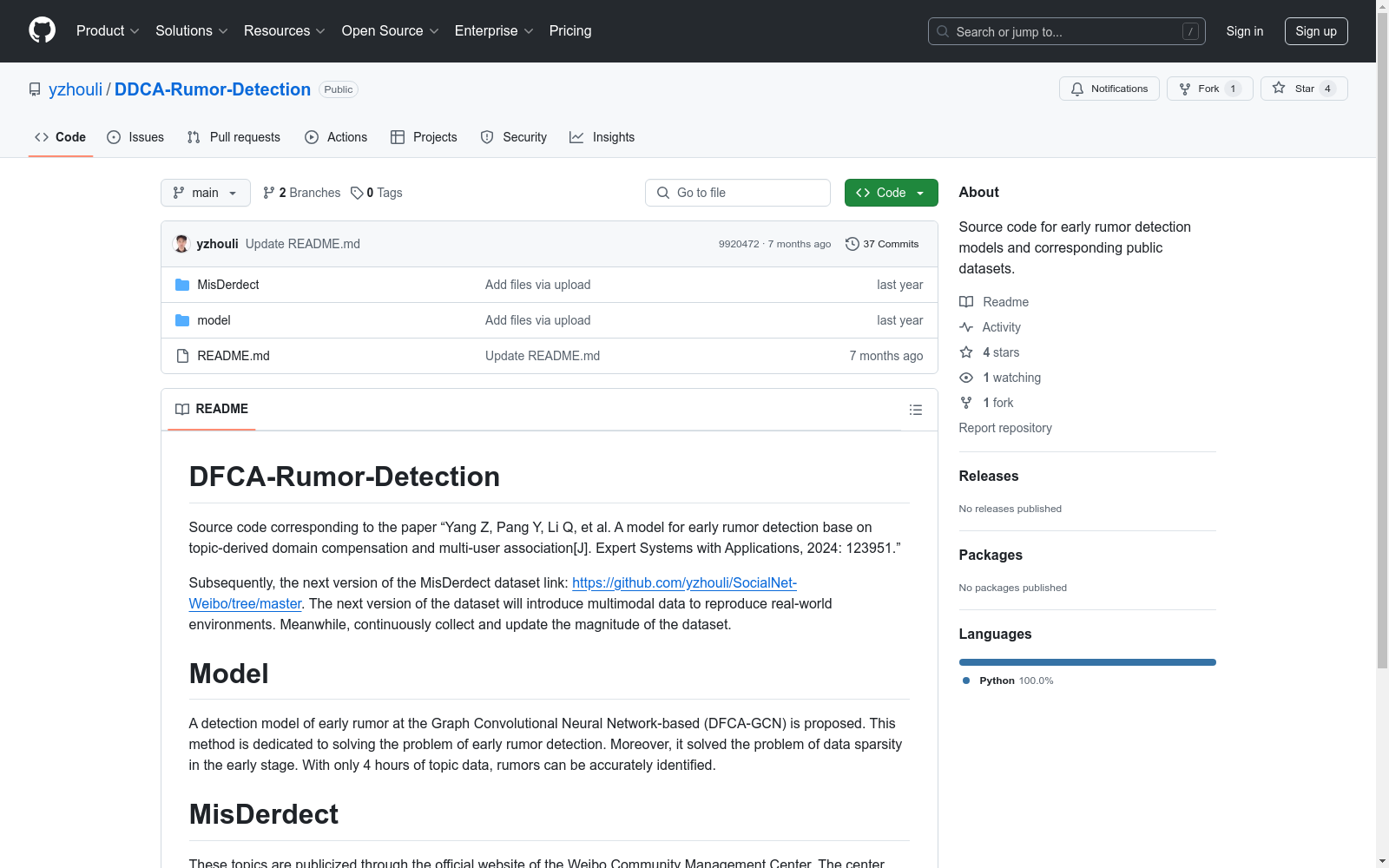Switch to the Projects tab
This screenshot has width=1389, height=868.
pyautogui.click(x=424, y=137)
